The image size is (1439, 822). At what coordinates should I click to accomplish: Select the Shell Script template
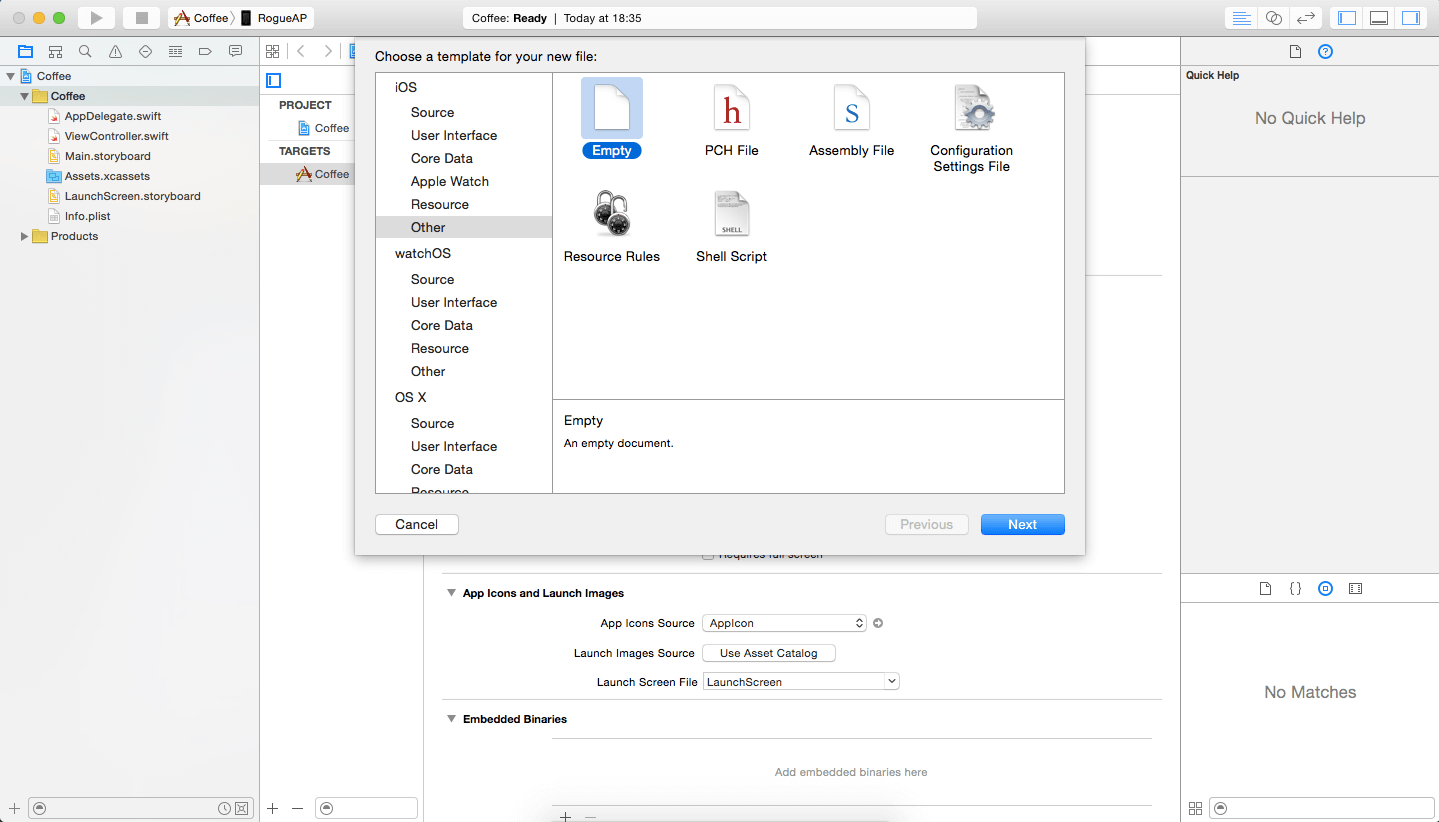point(732,226)
